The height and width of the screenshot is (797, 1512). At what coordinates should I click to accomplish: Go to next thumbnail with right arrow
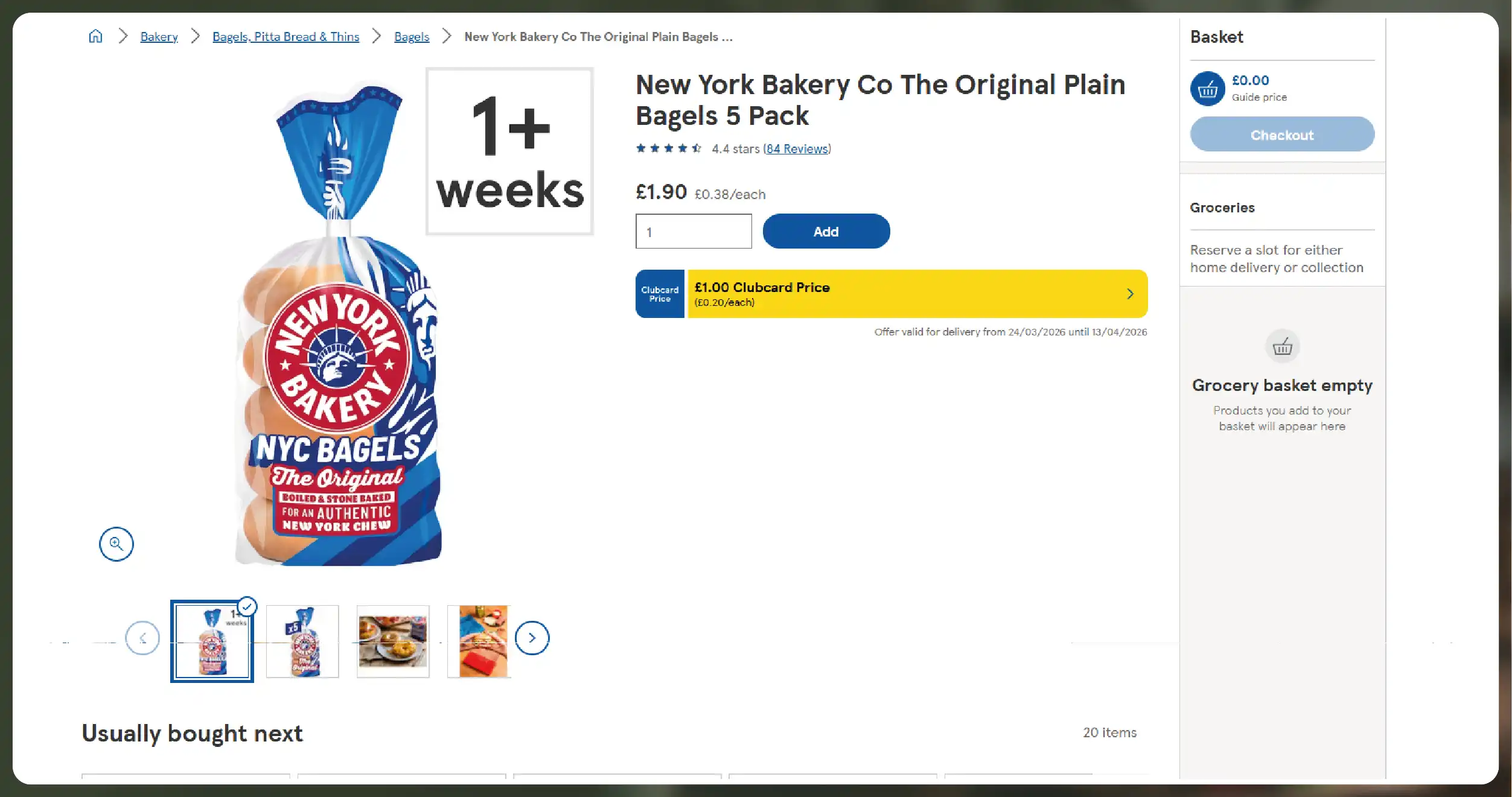[x=532, y=638]
